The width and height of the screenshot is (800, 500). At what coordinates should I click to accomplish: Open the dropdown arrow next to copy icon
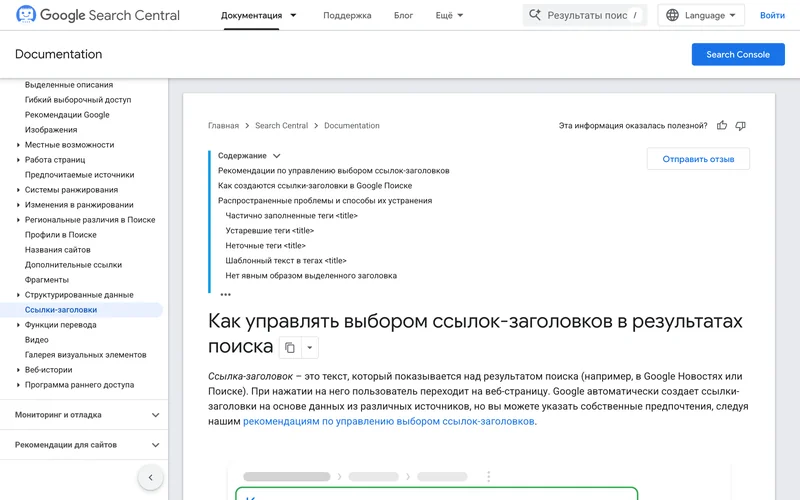309,347
